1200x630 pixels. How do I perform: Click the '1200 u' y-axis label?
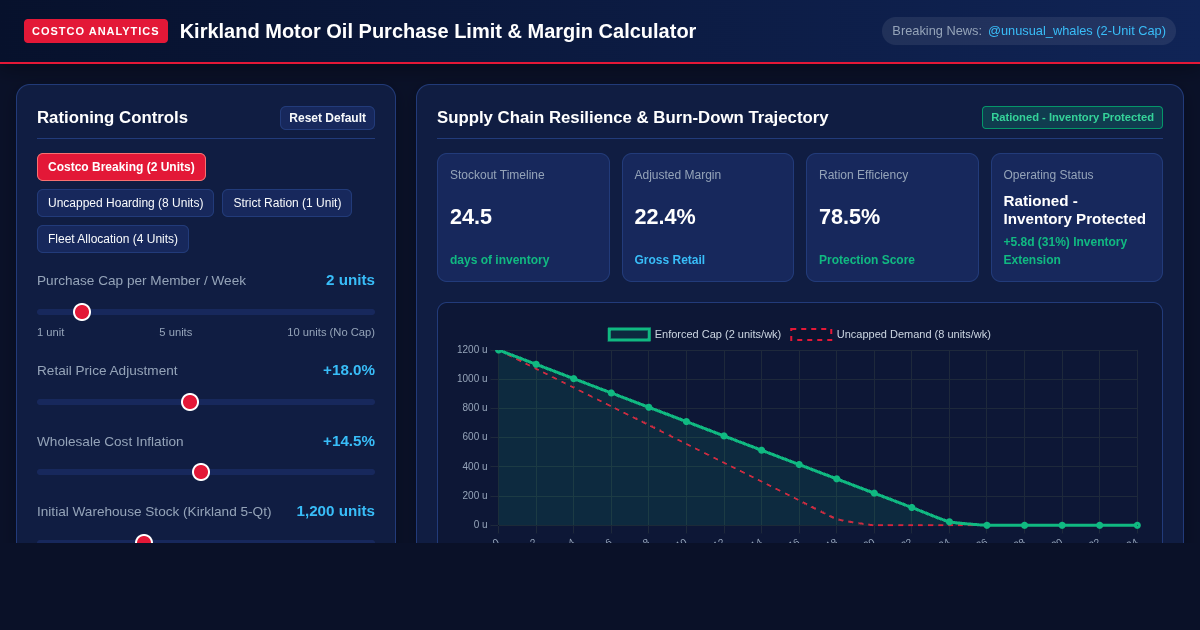[472, 349]
